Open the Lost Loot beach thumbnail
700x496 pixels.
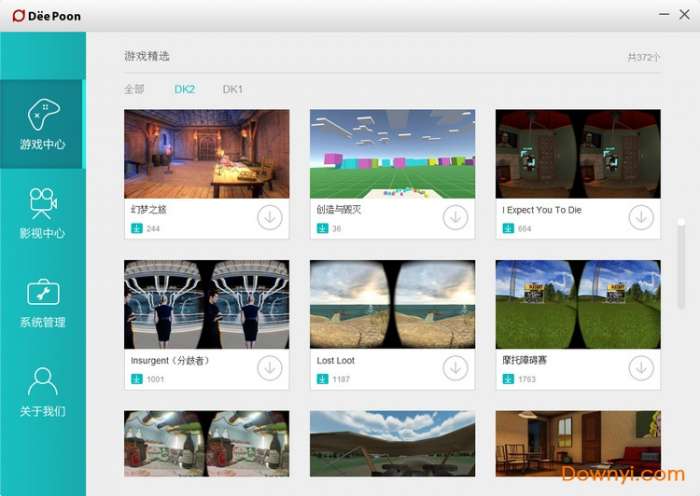pos(392,304)
